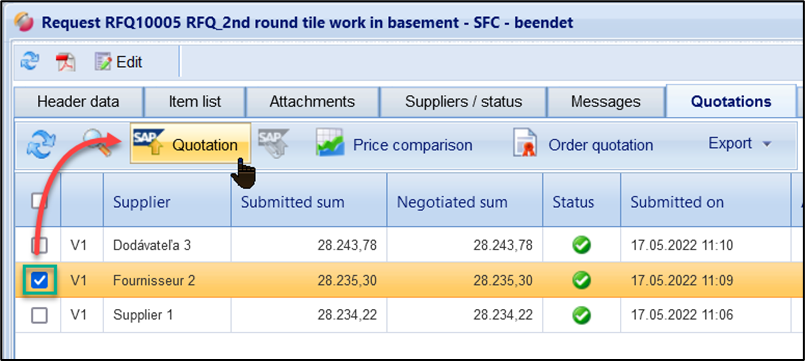Click the SAP Quotation upload button
The height and width of the screenshot is (361, 805).
pos(190,143)
